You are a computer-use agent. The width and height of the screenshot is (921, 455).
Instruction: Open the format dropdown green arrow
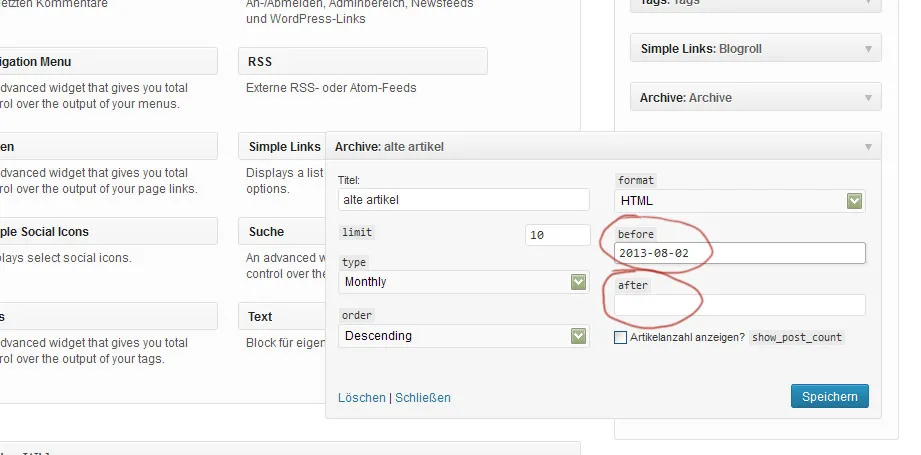[854, 201]
